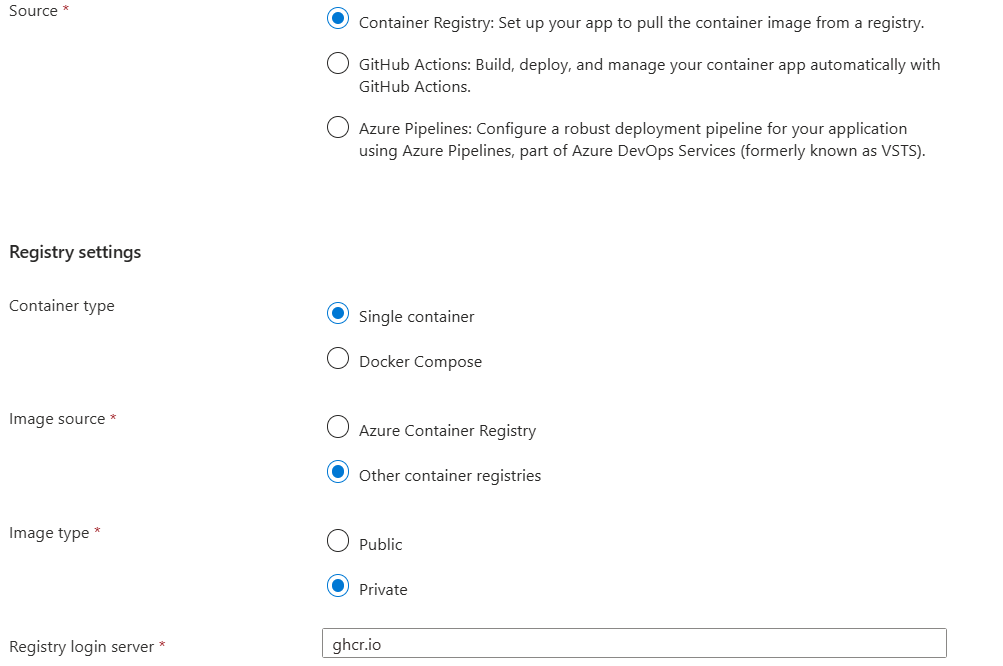Click the Registry login server input field

pyautogui.click(x=633, y=643)
